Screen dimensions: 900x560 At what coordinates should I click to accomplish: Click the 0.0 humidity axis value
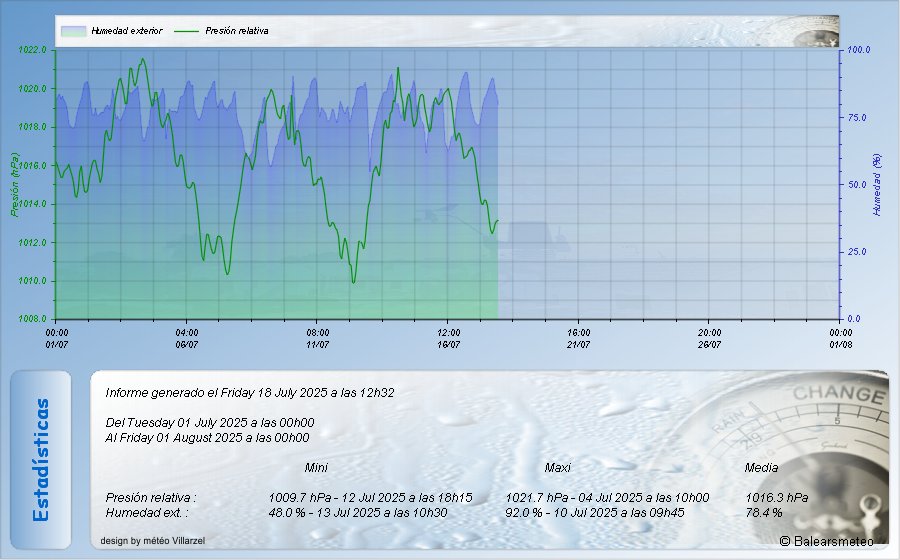coord(854,319)
